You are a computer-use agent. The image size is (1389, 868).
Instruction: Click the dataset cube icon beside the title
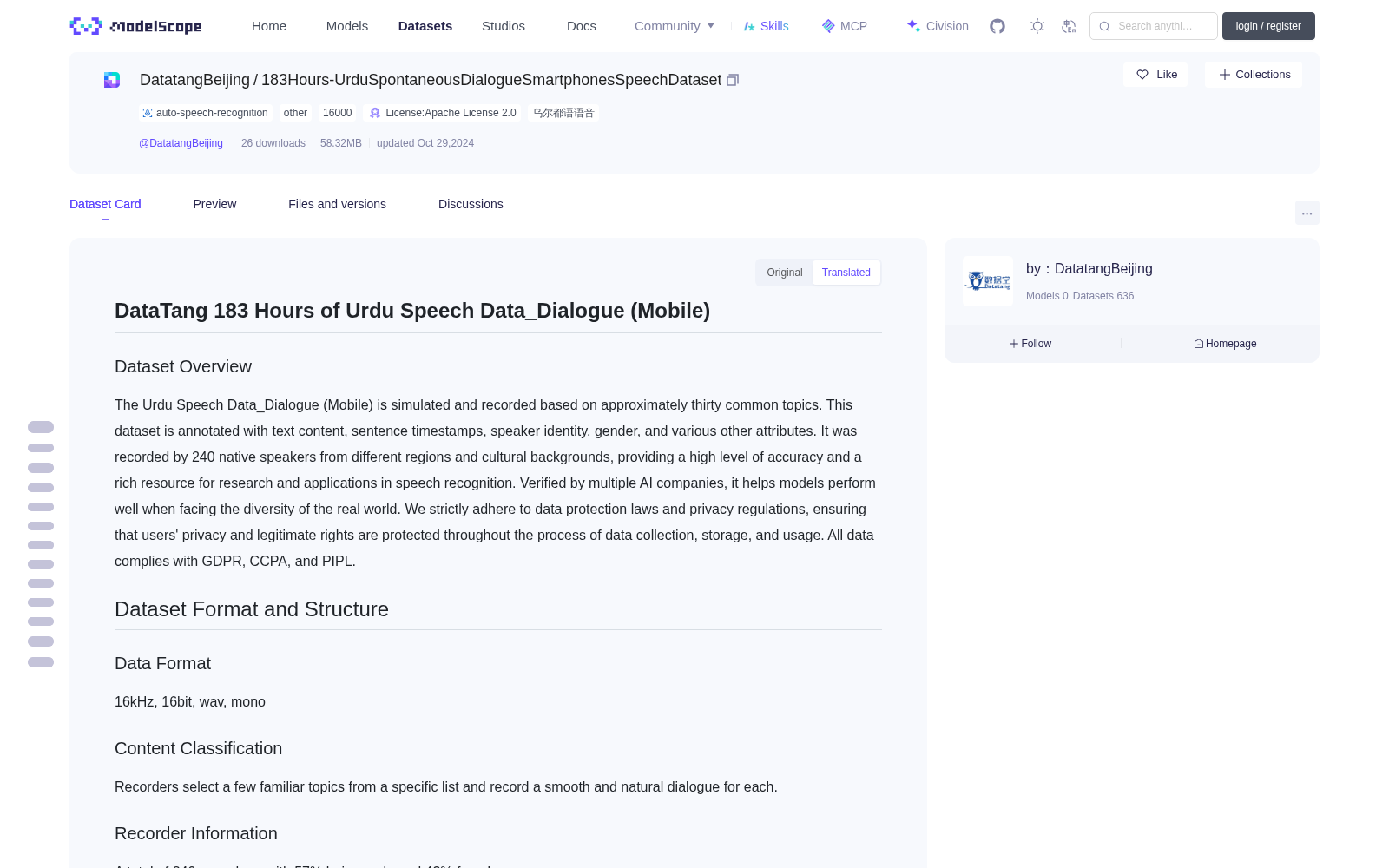click(x=112, y=80)
